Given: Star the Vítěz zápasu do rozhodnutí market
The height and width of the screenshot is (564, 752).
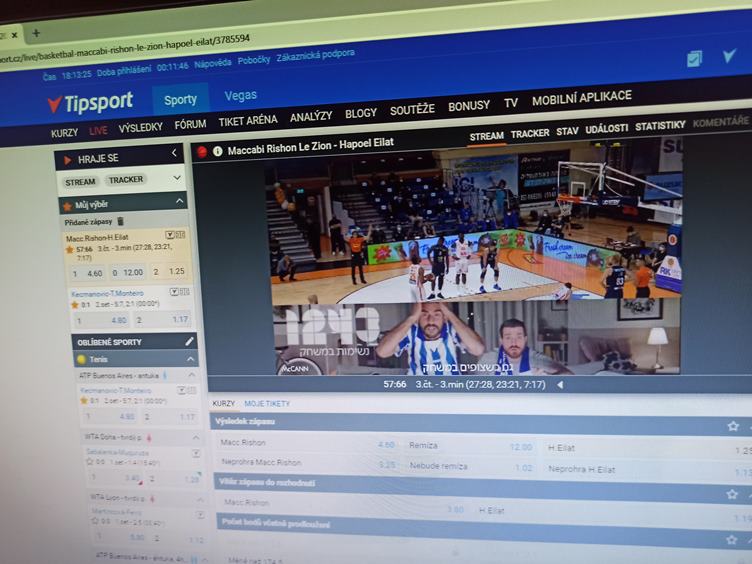Looking at the screenshot, I should 731,494.
